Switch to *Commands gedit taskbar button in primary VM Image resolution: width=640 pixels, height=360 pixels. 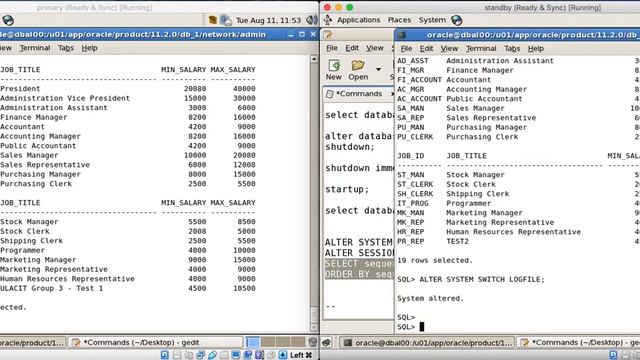tap(155, 342)
